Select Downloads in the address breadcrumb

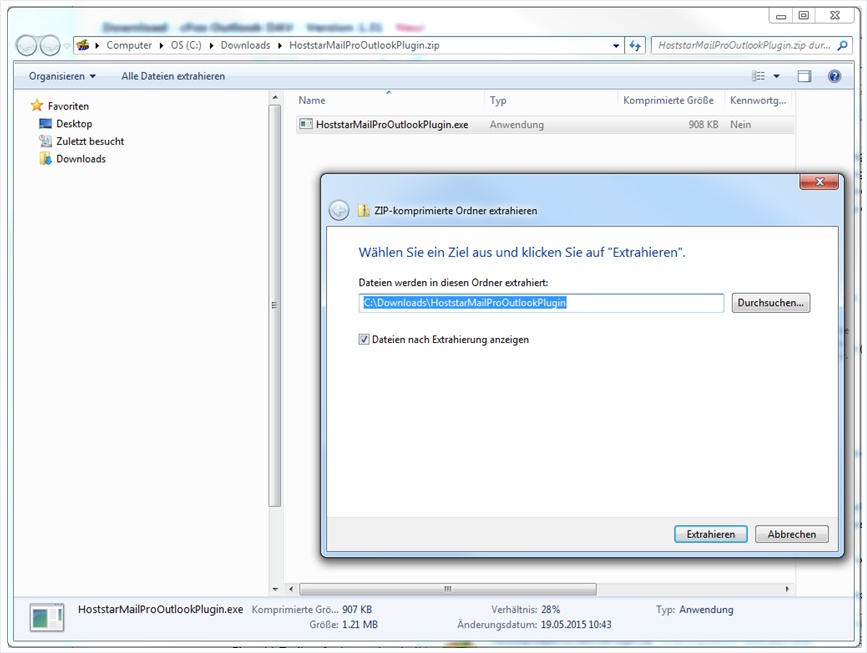pos(246,45)
